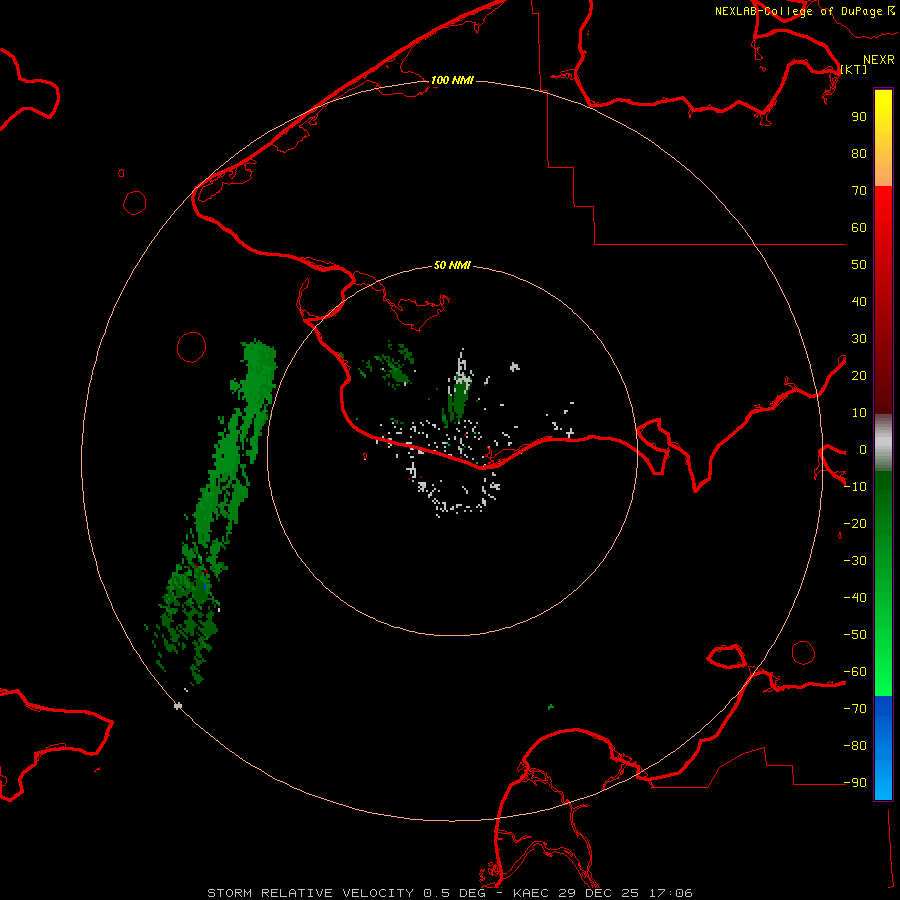Click the -40 value on the velocity scale
Image resolution: width=900 pixels, height=900 pixels.
click(x=855, y=598)
